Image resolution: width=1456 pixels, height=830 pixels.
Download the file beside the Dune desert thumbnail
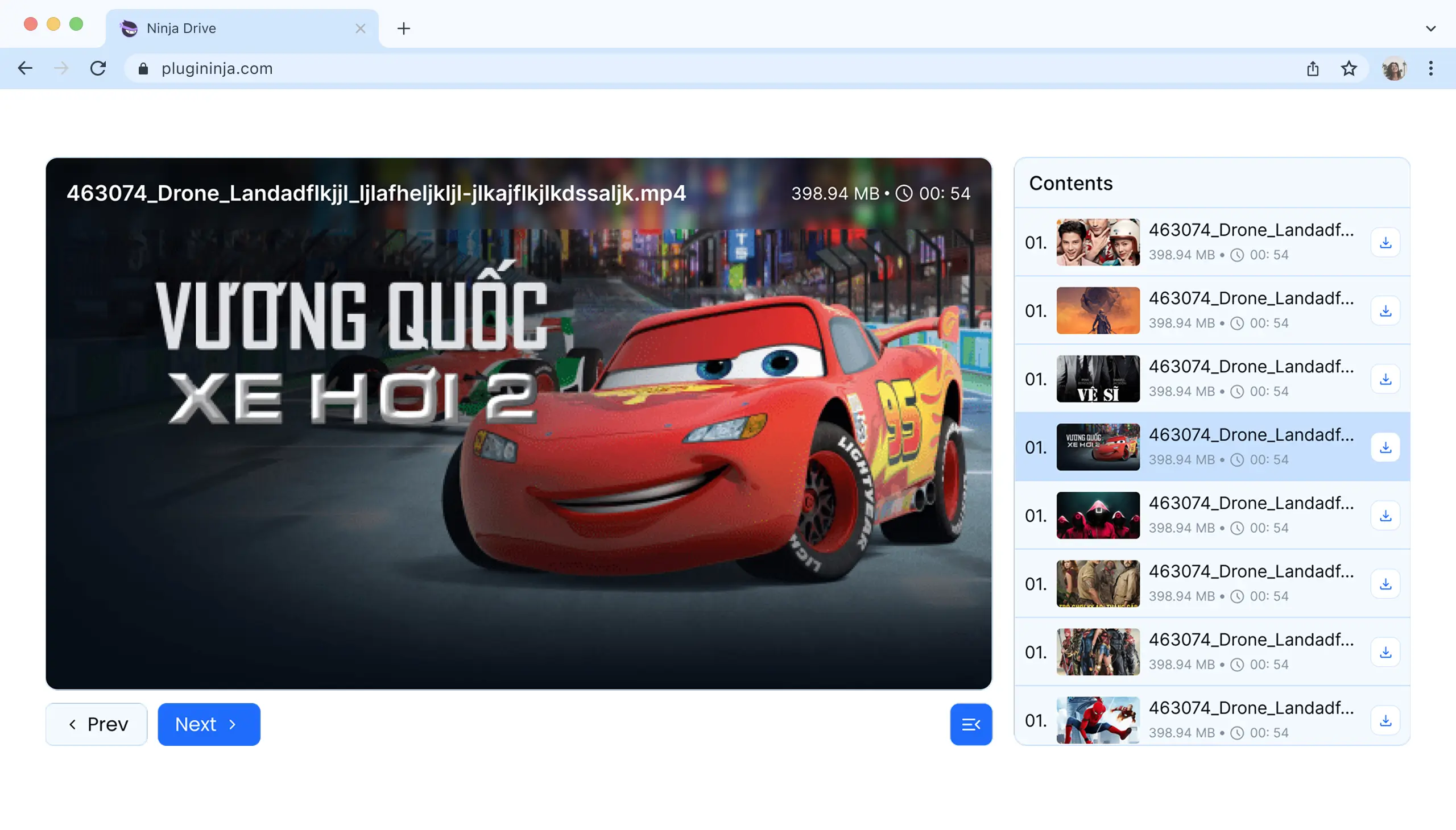pyautogui.click(x=1385, y=310)
